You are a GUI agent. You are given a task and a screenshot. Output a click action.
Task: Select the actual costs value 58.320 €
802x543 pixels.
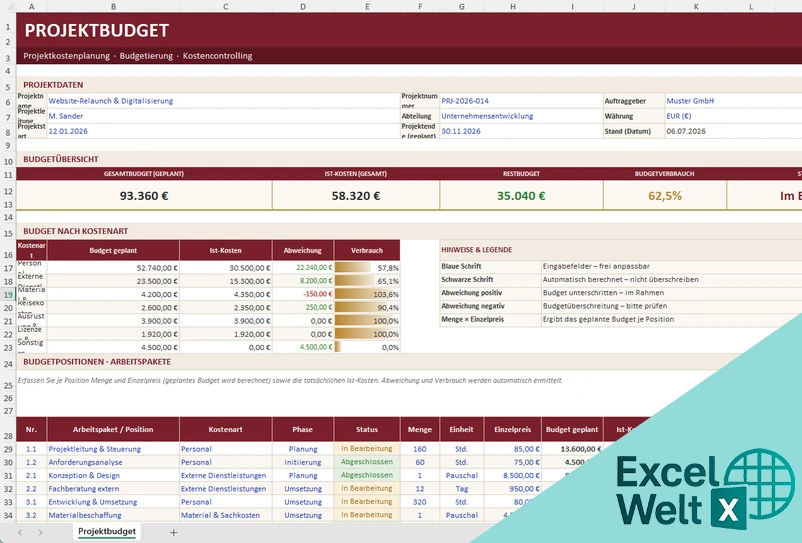pos(355,195)
